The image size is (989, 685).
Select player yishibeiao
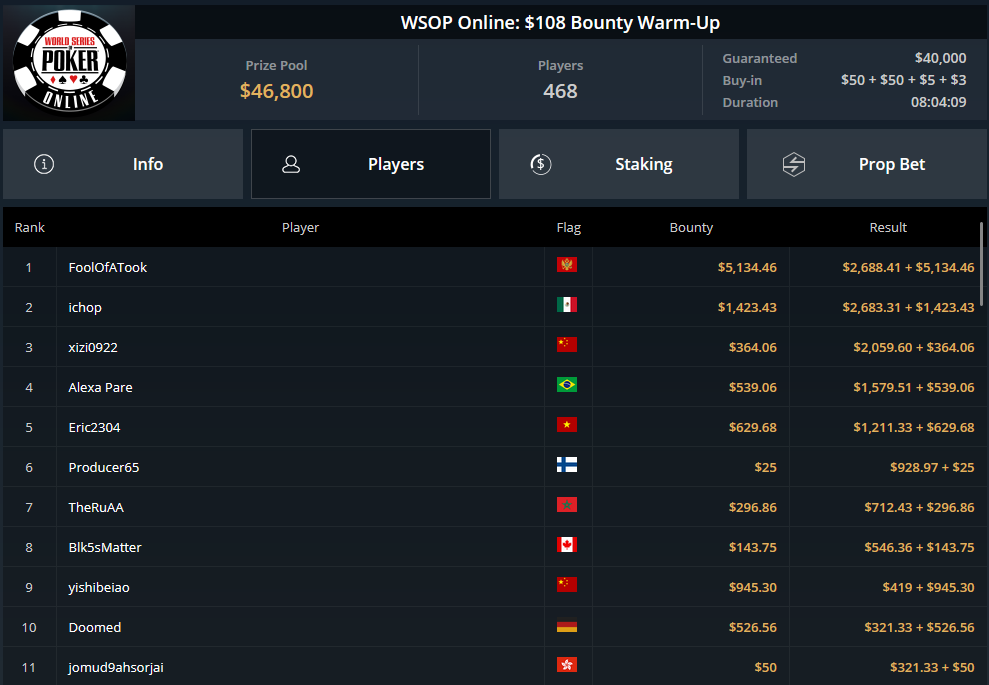(x=99, y=588)
